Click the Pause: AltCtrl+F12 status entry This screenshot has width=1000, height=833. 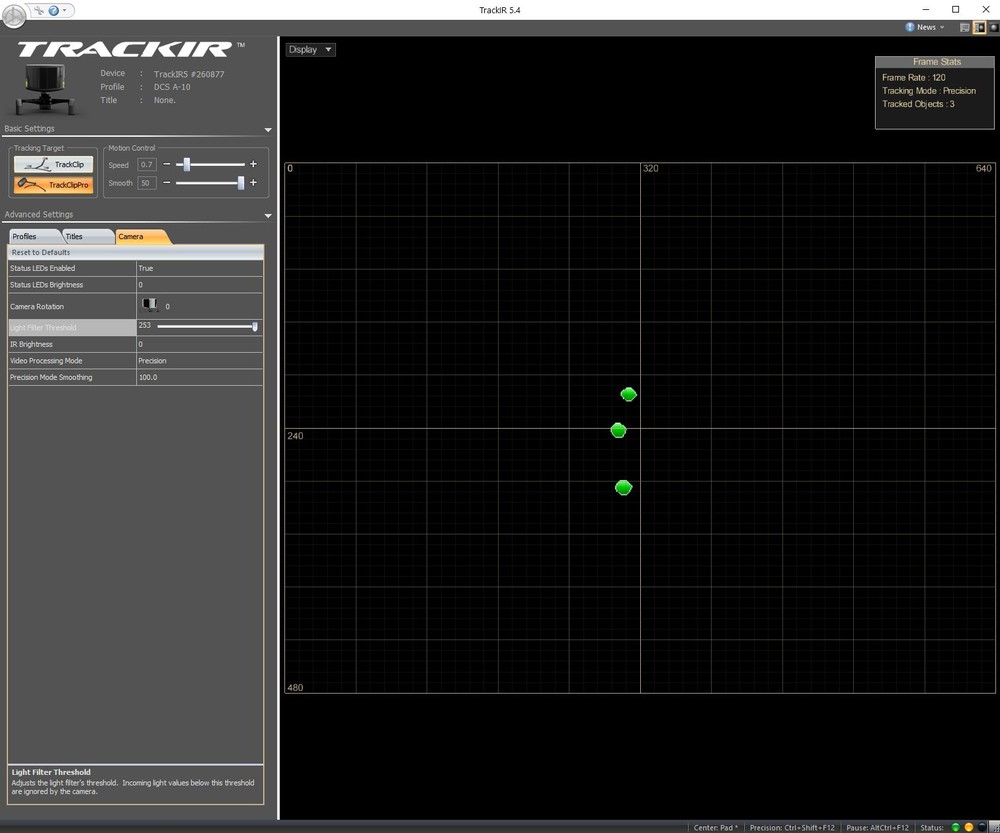[878, 827]
